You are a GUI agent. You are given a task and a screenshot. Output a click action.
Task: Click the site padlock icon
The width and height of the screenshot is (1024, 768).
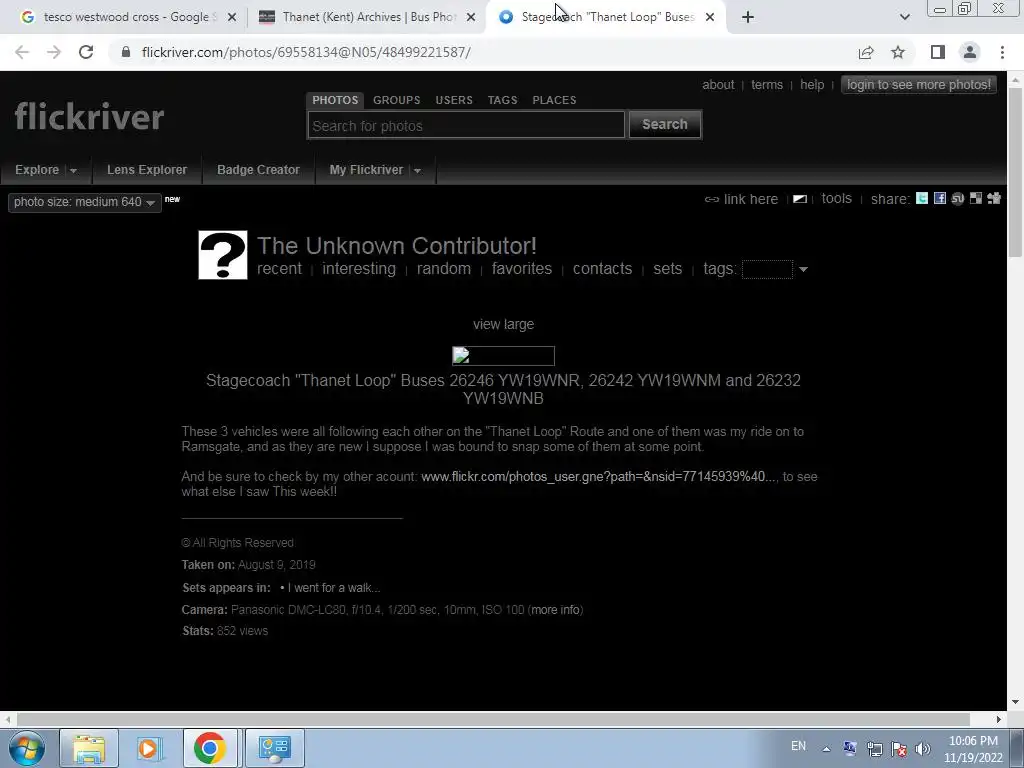pyautogui.click(x=126, y=52)
